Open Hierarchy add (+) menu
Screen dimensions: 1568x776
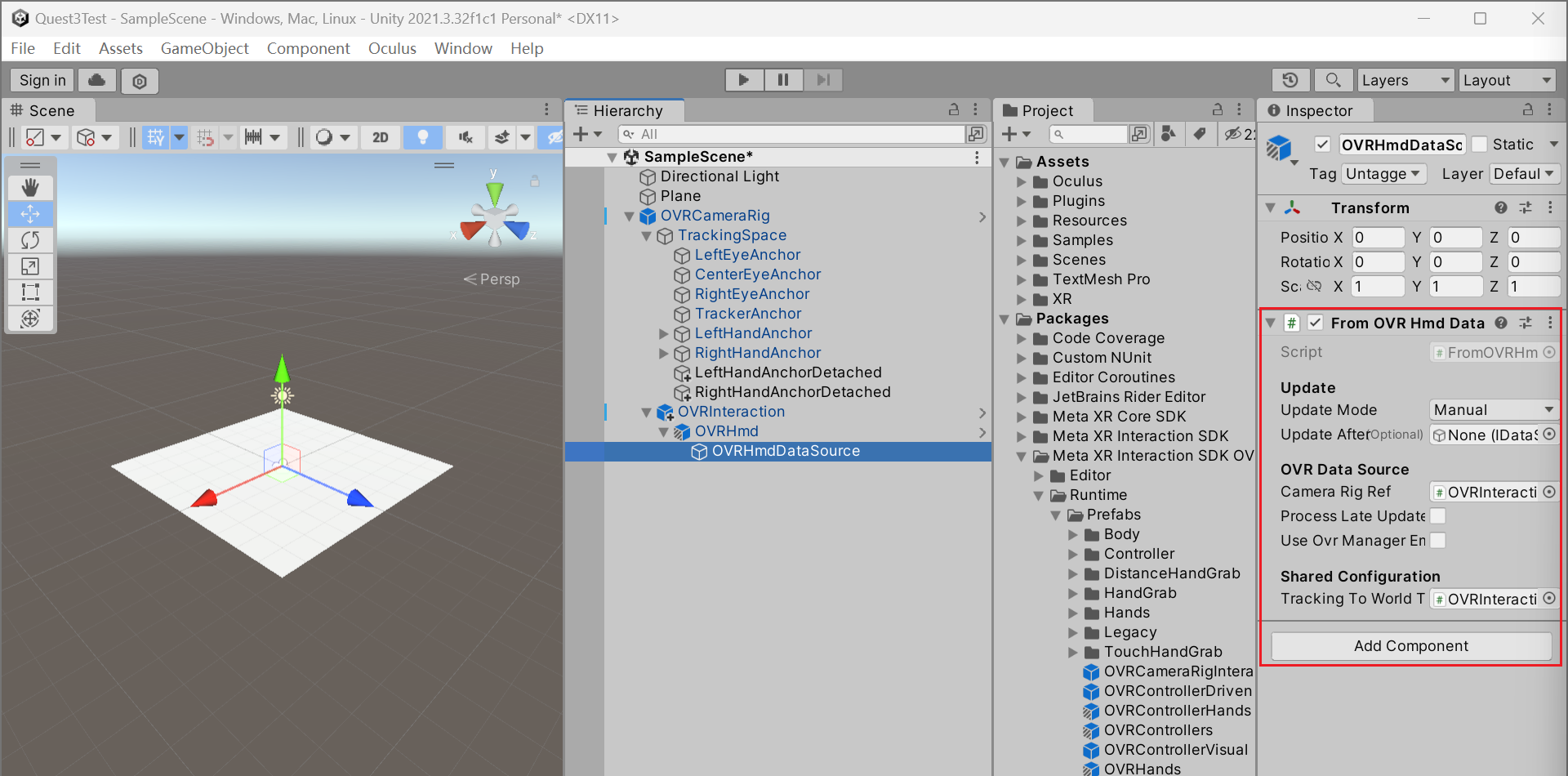pos(587,134)
